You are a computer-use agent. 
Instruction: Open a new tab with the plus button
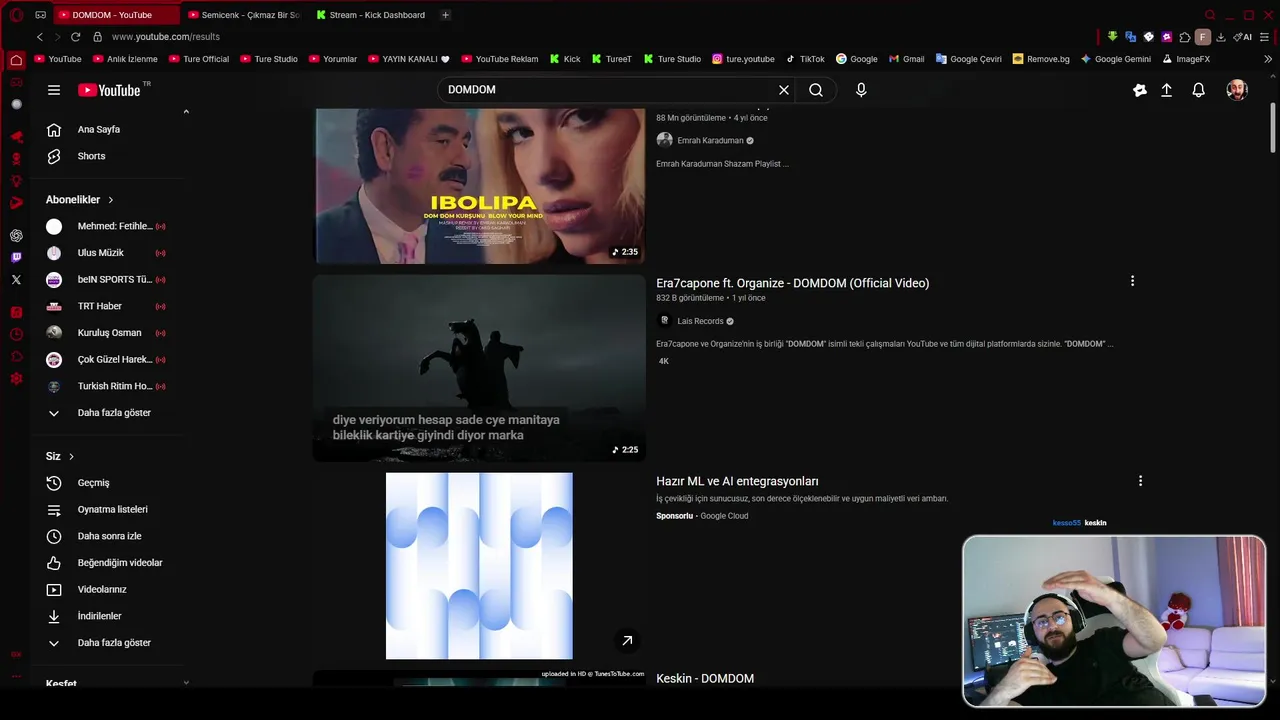point(445,15)
